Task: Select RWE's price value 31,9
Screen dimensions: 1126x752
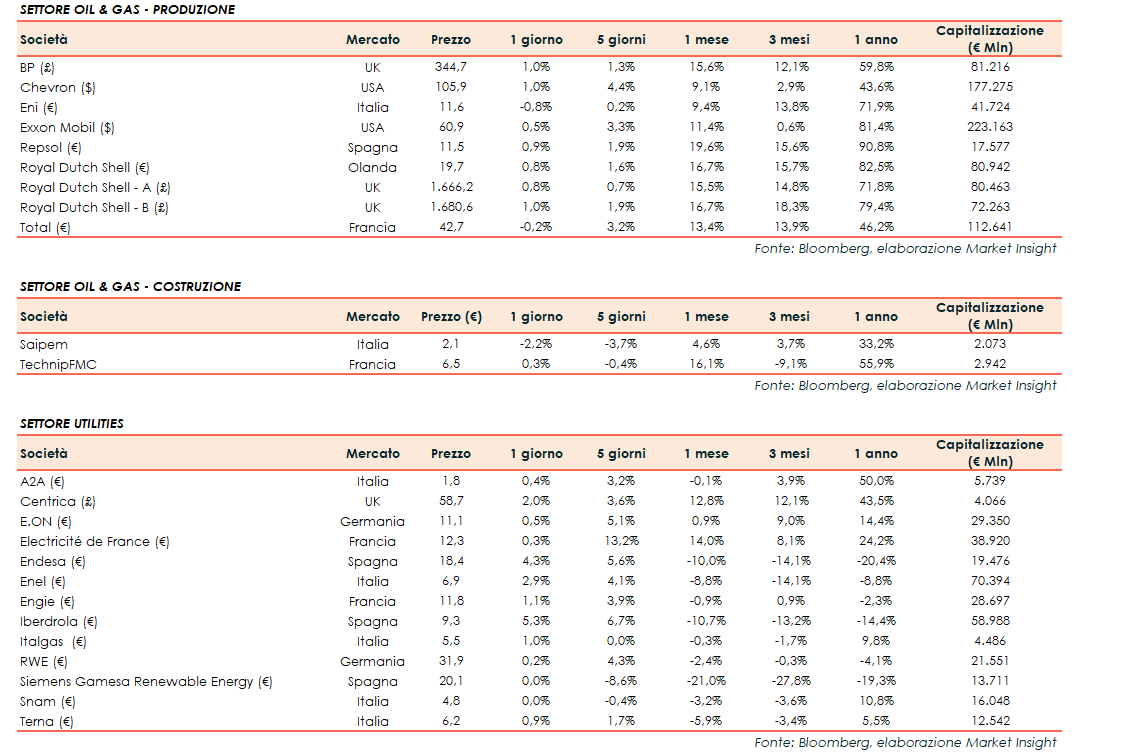Action: tap(451, 662)
